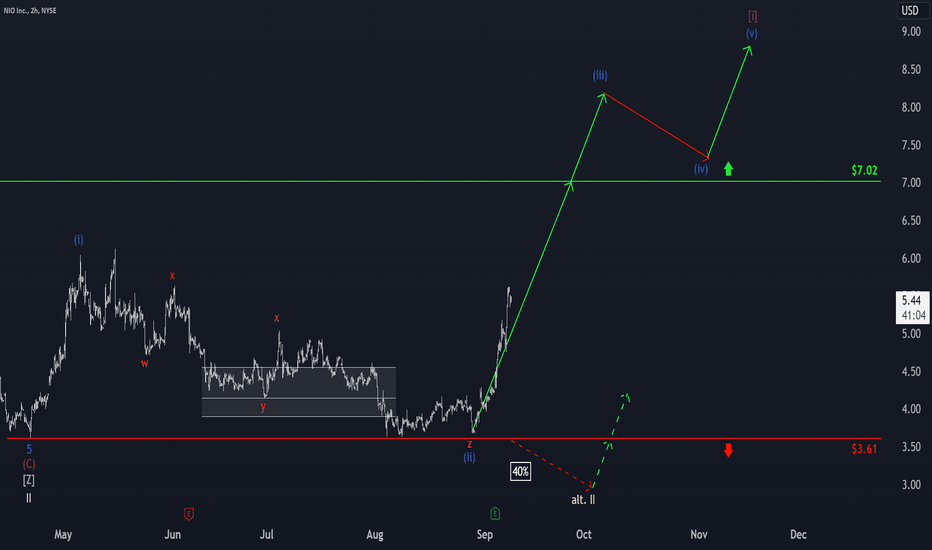Image resolution: width=932 pixels, height=550 pixels.
Task: Click the alt. II label
Action: click(x=583, y=500)
